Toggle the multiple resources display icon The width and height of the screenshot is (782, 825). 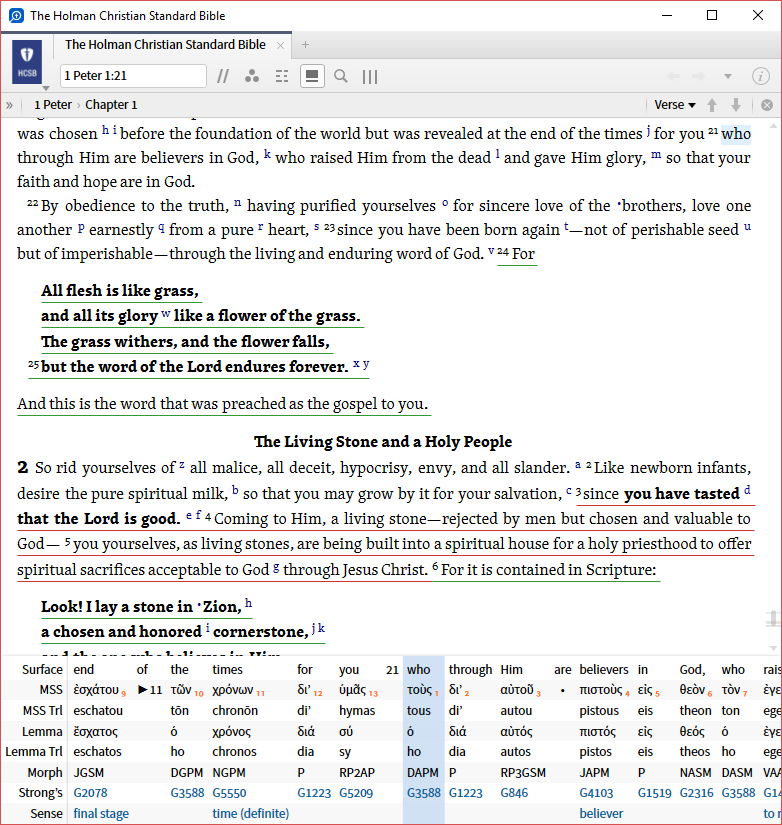pos(282,76)
